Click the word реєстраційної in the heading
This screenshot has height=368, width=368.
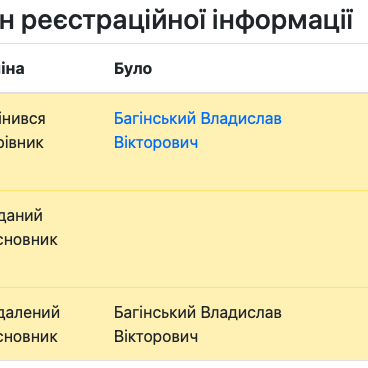click(x=114, y=21)
